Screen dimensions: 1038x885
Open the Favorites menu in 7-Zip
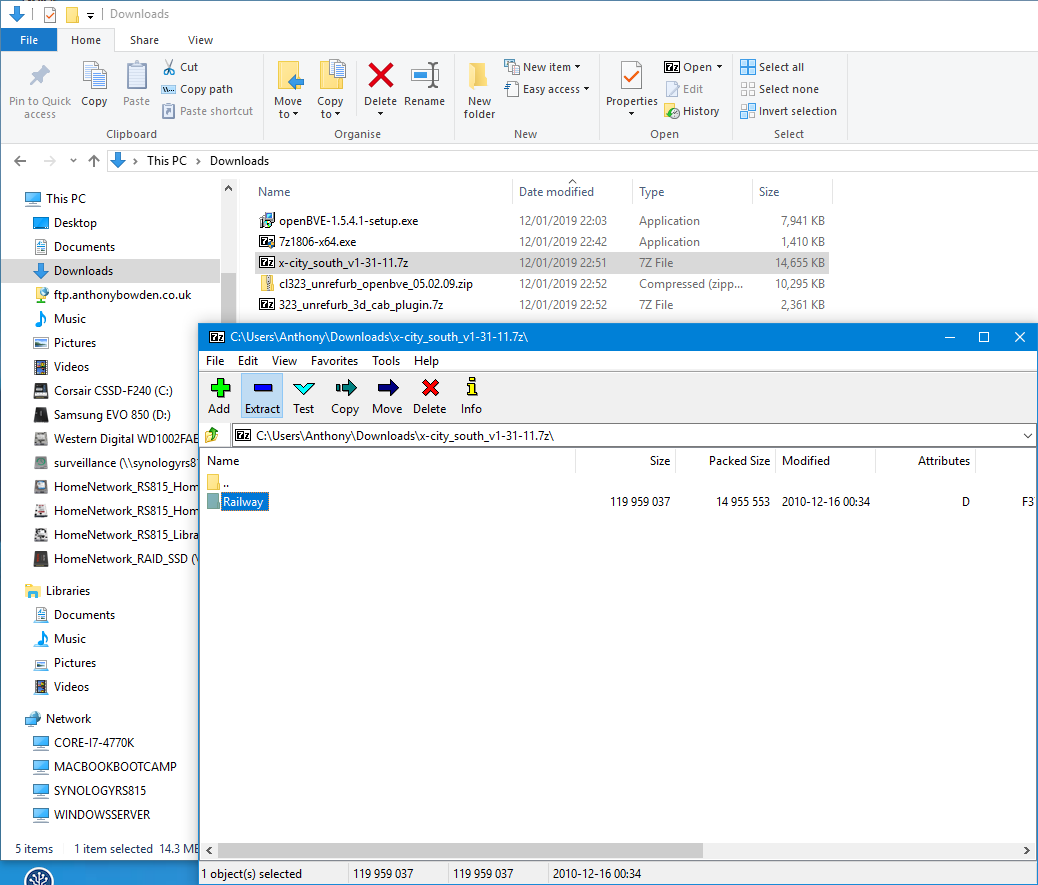point(334,361)
